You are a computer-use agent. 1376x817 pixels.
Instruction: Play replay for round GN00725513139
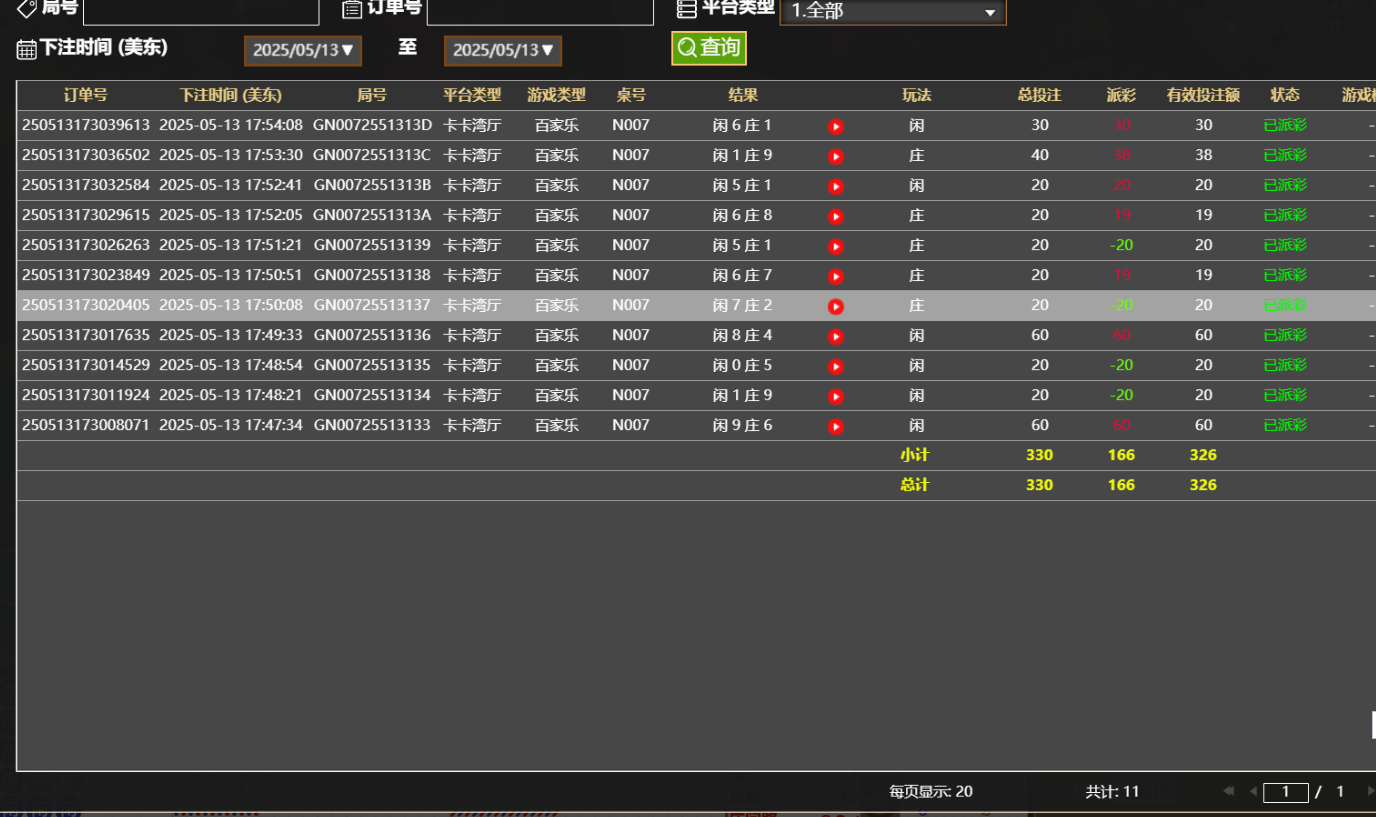[x=836, y=246]
